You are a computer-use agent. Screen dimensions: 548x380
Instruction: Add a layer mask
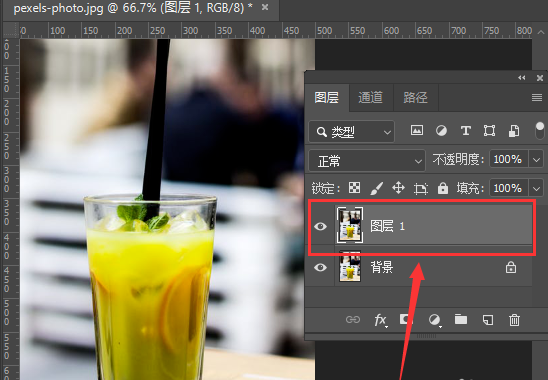click(x=406, y=319)
